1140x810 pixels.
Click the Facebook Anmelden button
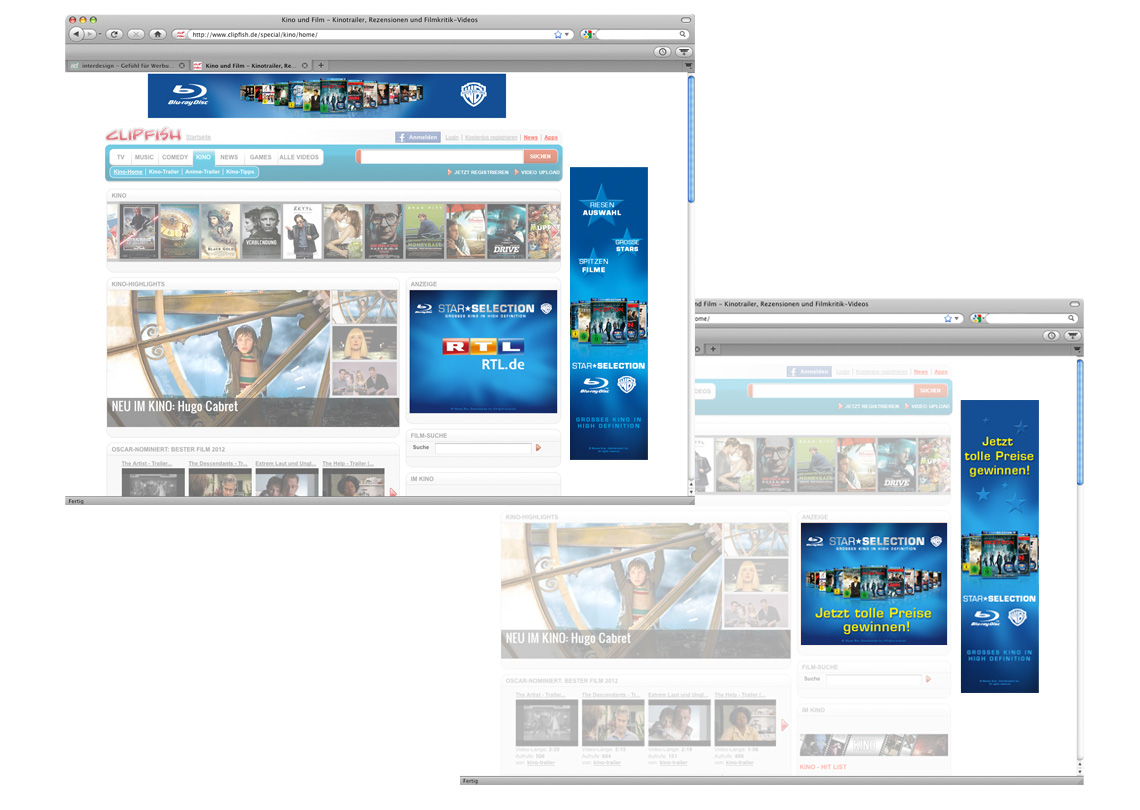click(418, 137)
